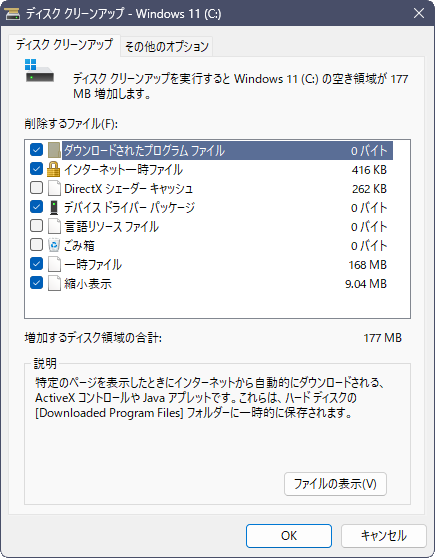This screenshot has height=558, width=435.
Task: Click the folder icon of ダウンロードされたプログラム ファイル
Action: (54, 150)
